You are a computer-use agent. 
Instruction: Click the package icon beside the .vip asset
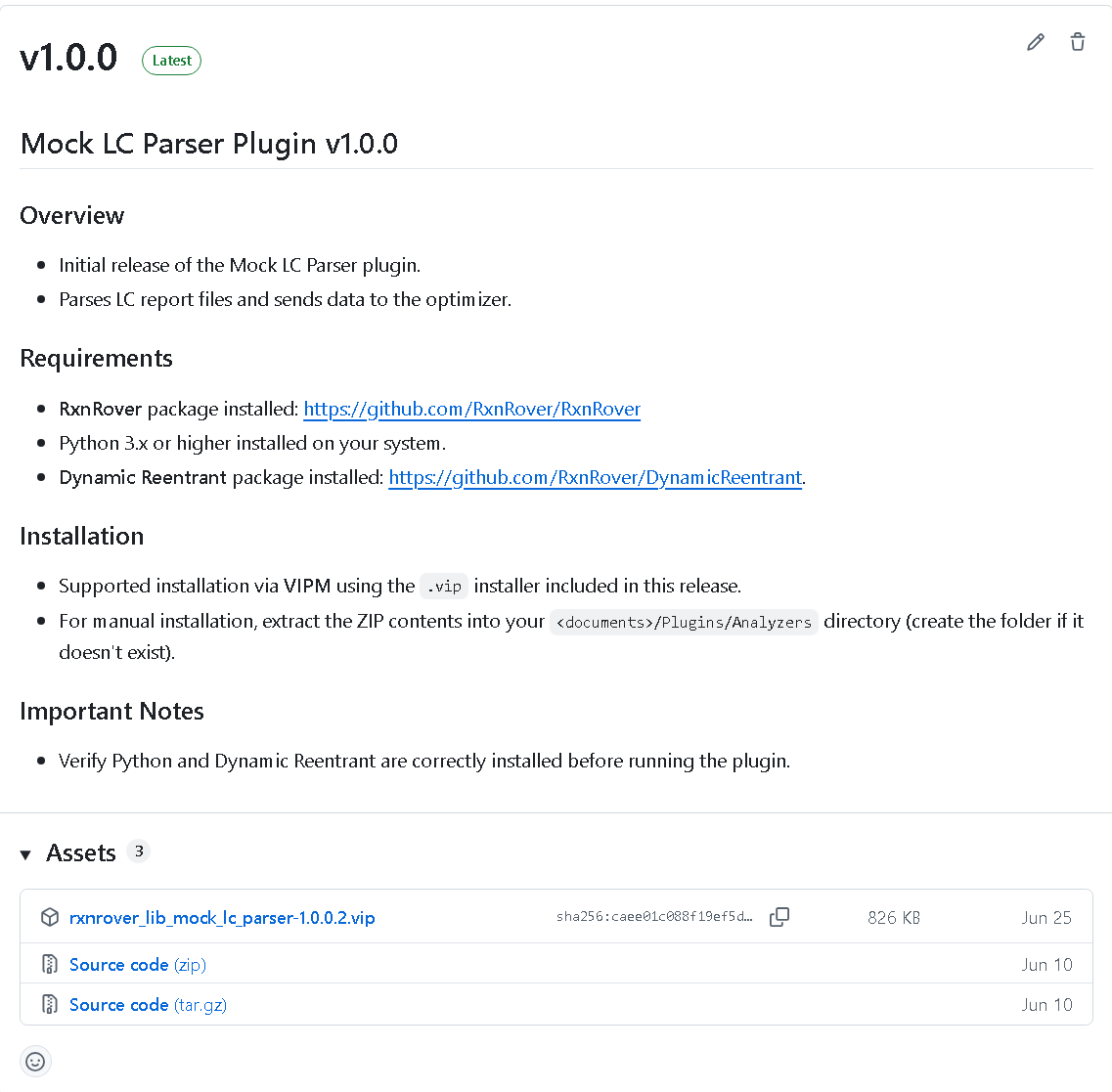[49, 917]
